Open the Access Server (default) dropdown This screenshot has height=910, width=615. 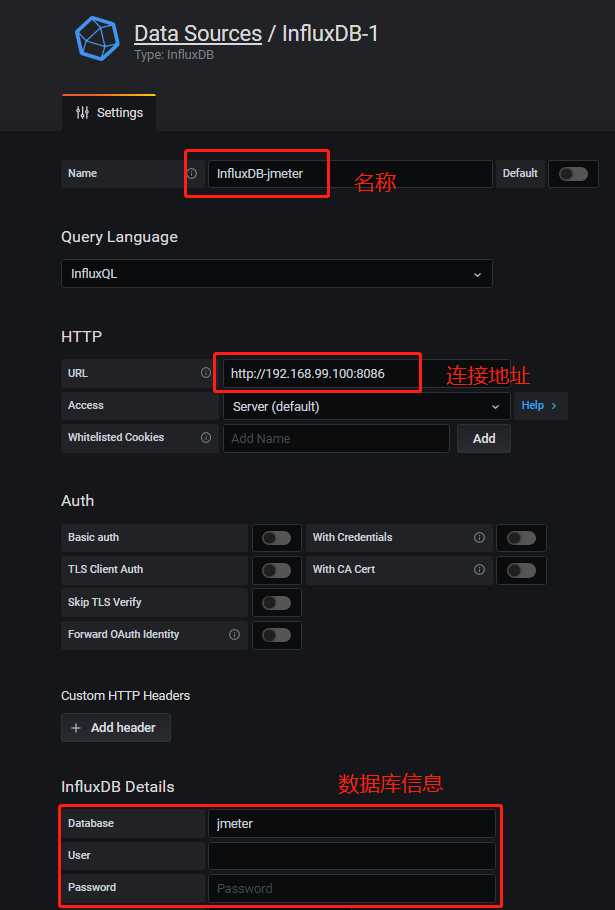point(366,406)
